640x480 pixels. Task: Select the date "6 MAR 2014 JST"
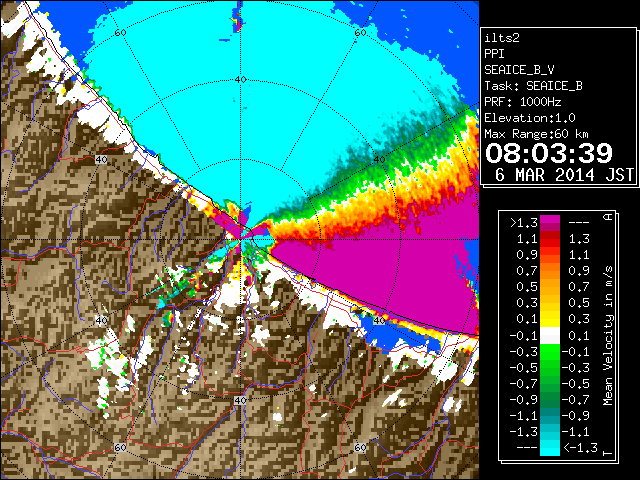pyautogui.click(x=565, y=175)
